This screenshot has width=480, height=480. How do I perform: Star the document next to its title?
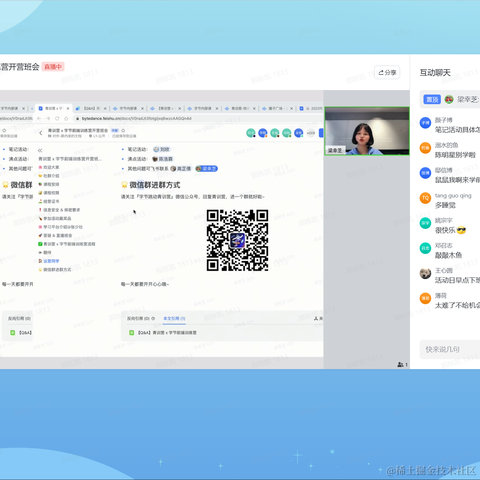(123, 130)
